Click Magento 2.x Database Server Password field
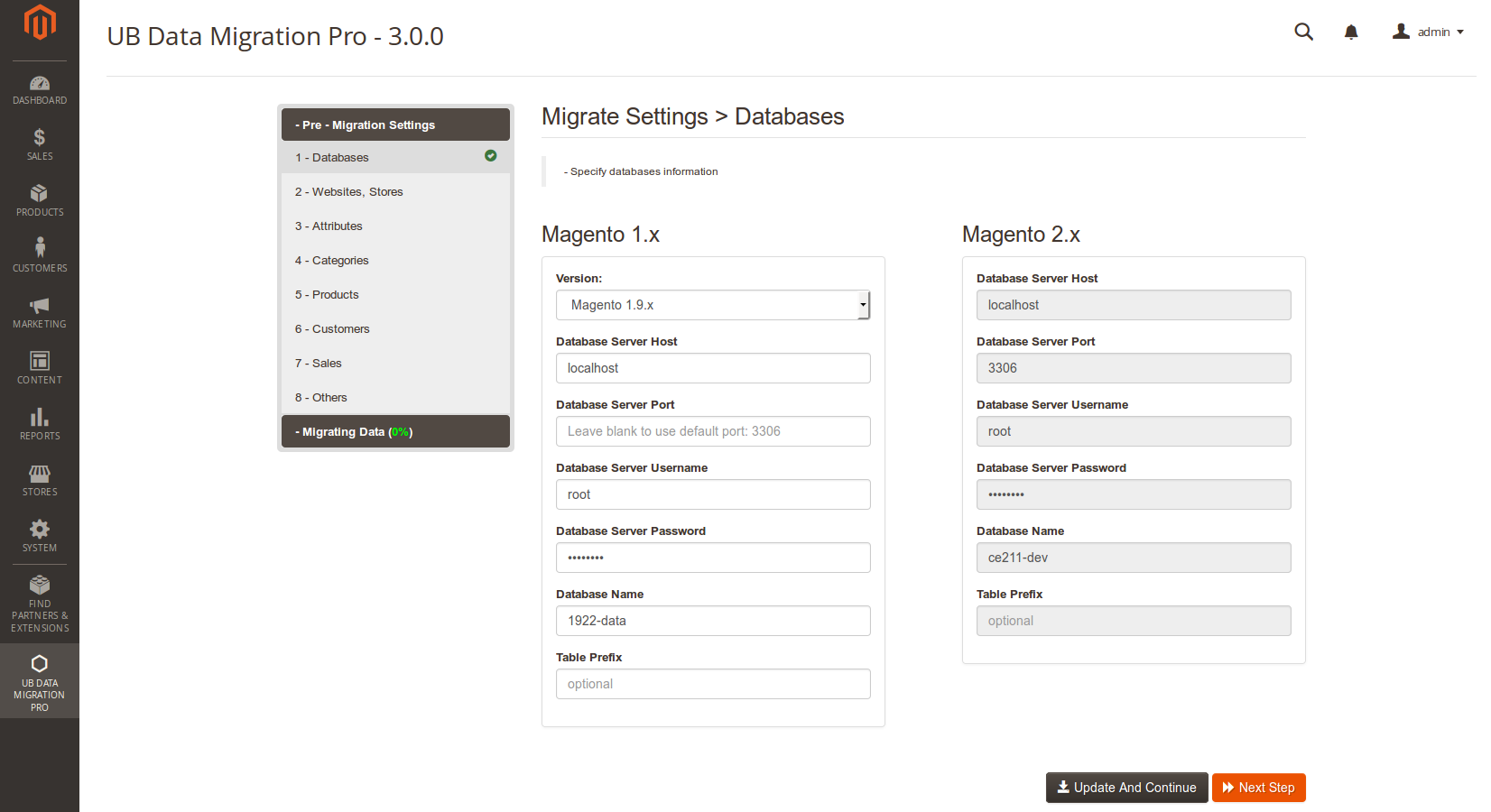The height and width of the screenshot is (812, 1491). pos(1134,494)
